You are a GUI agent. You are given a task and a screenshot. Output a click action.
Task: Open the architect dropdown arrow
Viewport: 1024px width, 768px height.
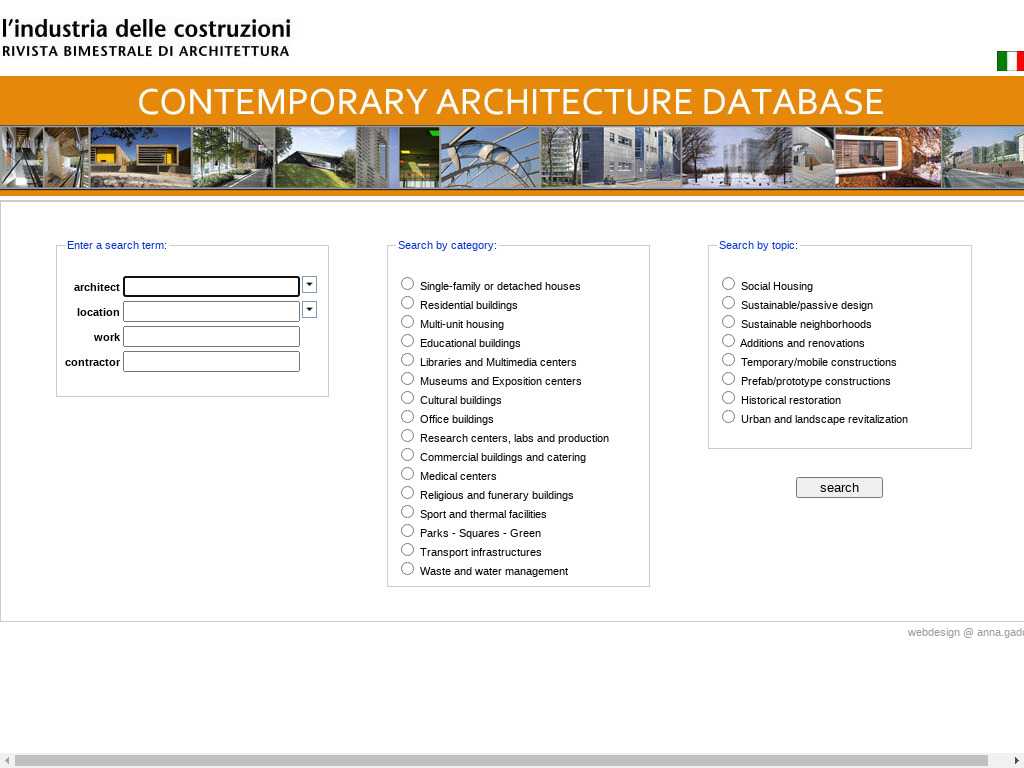click(309, 285)
